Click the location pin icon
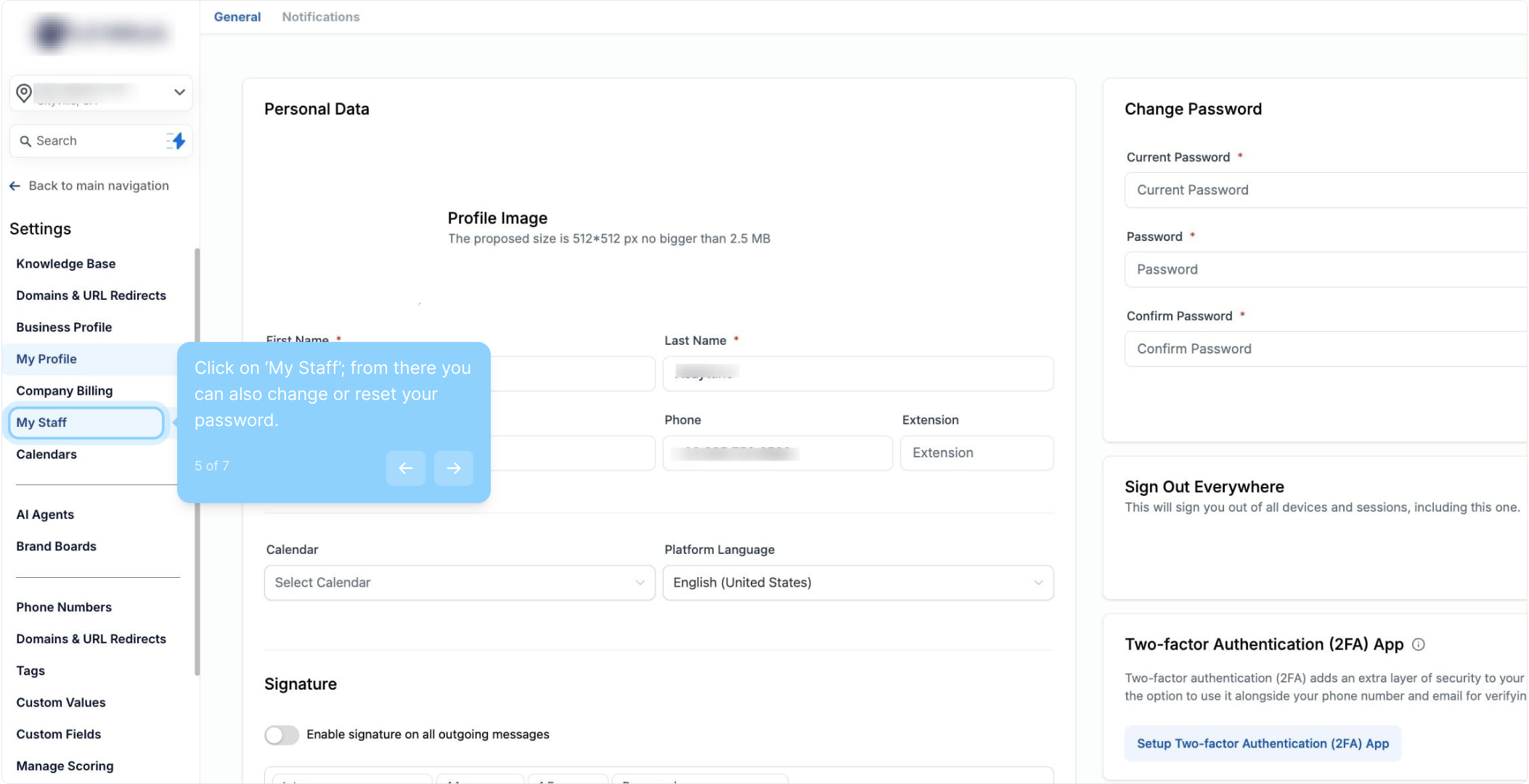The height and width of the screenshot is (784, 1529). tap(24, 93)
